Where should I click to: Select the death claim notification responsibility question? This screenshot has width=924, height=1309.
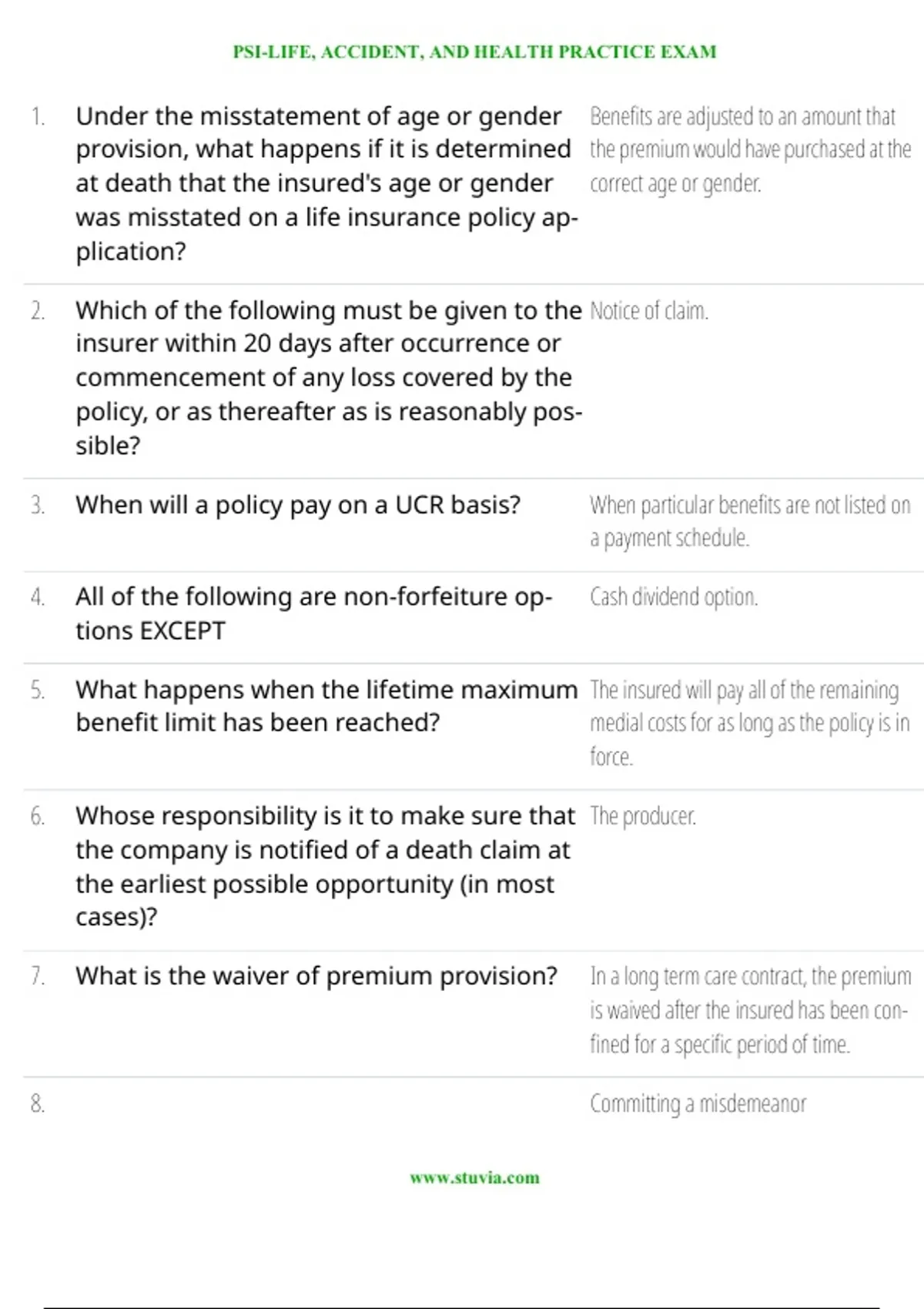click(x=324, y=866)
